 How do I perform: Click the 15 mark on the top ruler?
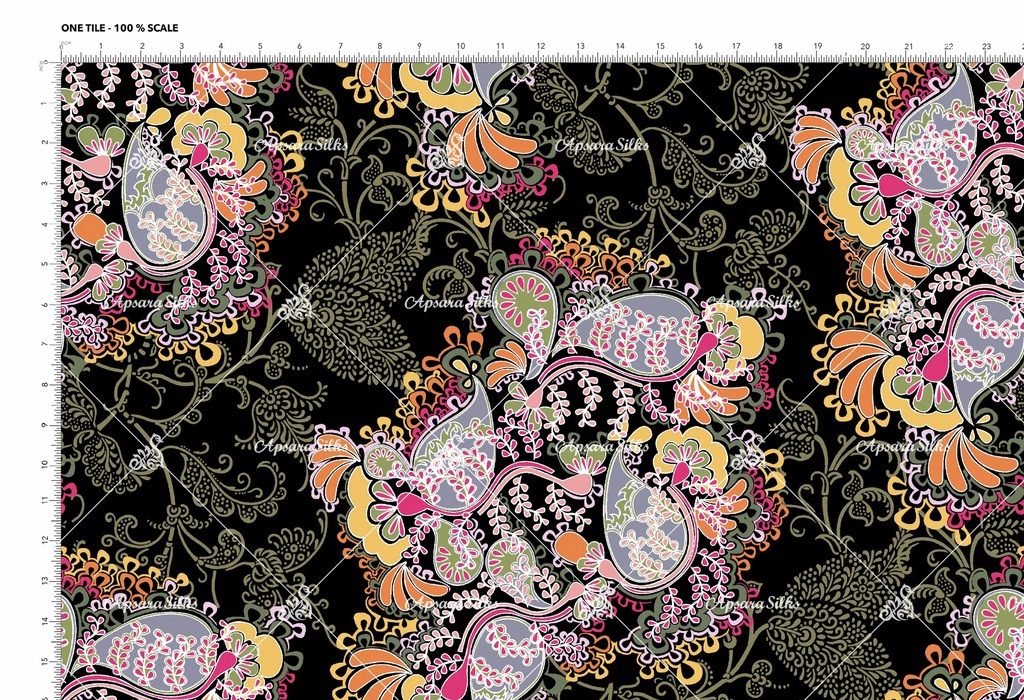tap(660, 47)
